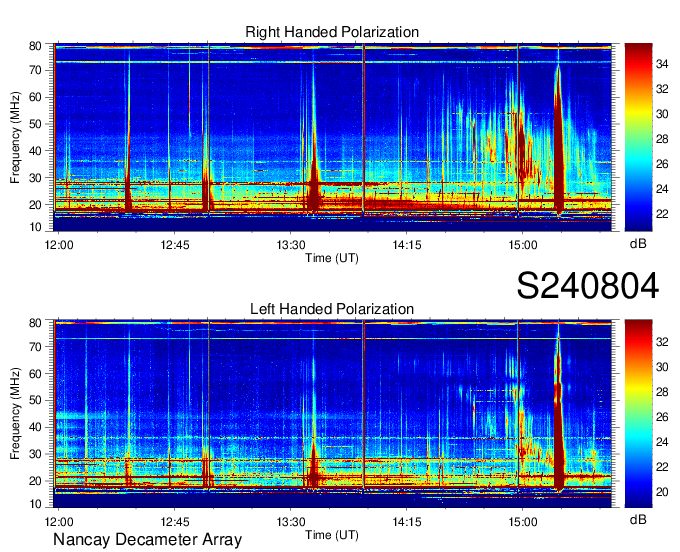Click the 12:00 tick under the right-handed plot

click(59, 245)
